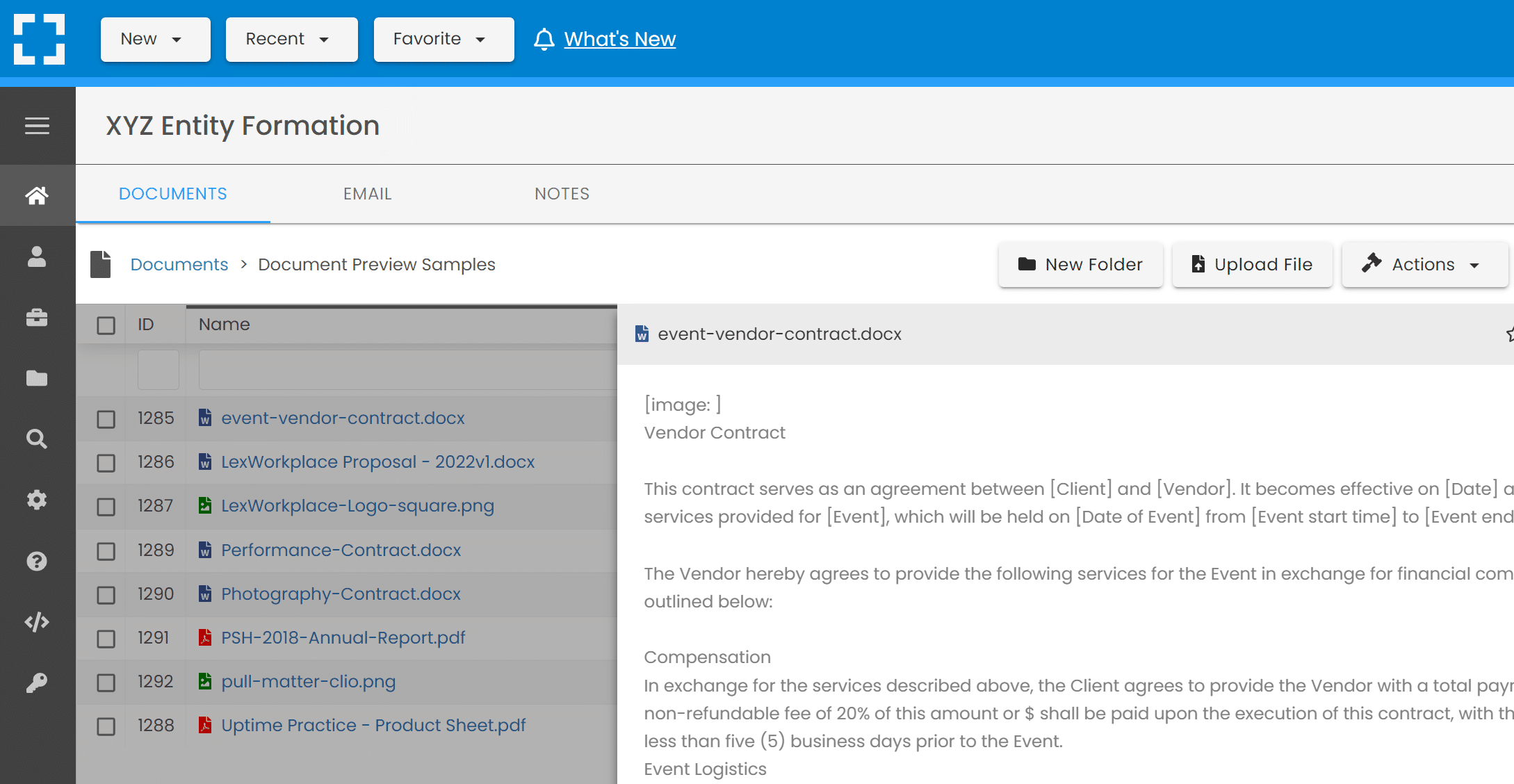1514x784 pixels.
Task: Toggle the select-all checkbox in the header
Action: click(x=106, y=325)
